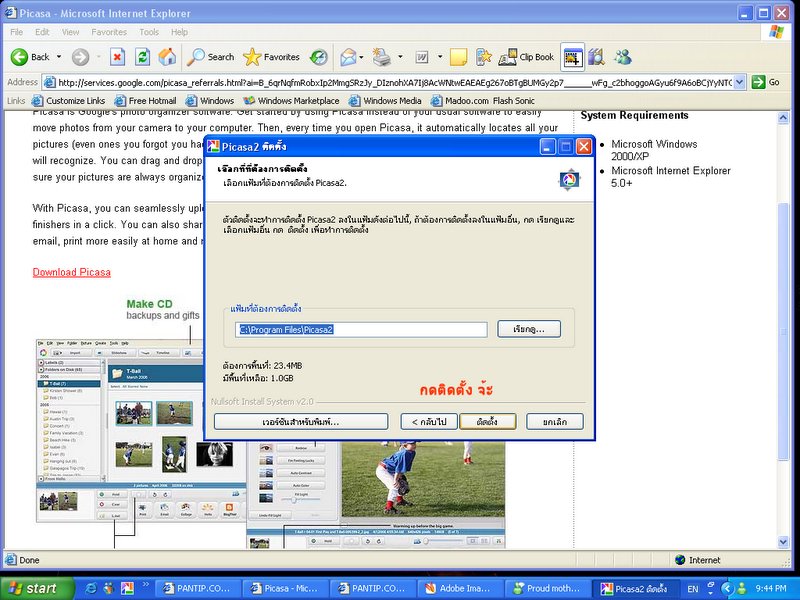
Task: Open the Favorites star in toolbar
Action: click(271, 57)
